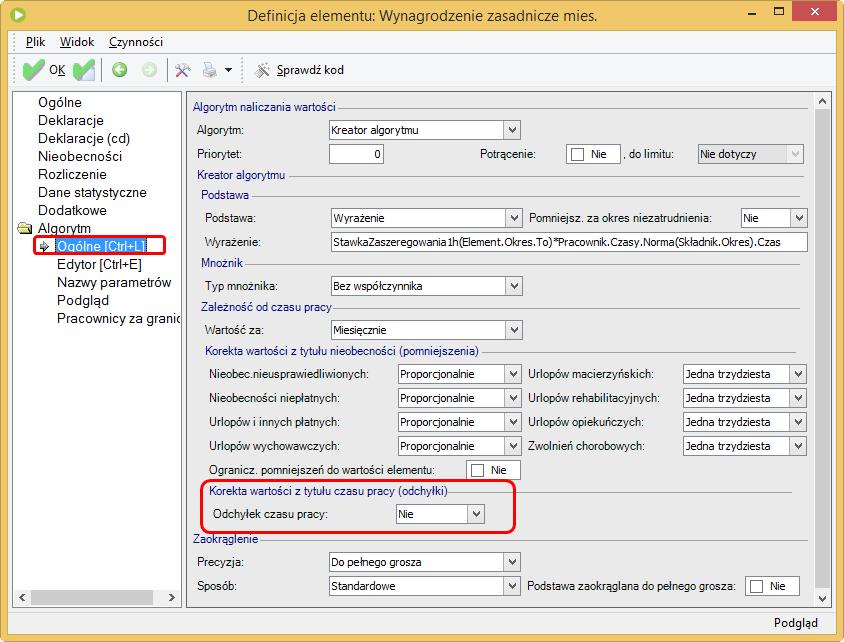Open the tools wrench icon
This screenshot has width=844, height=642.
[x=182, y=70]
